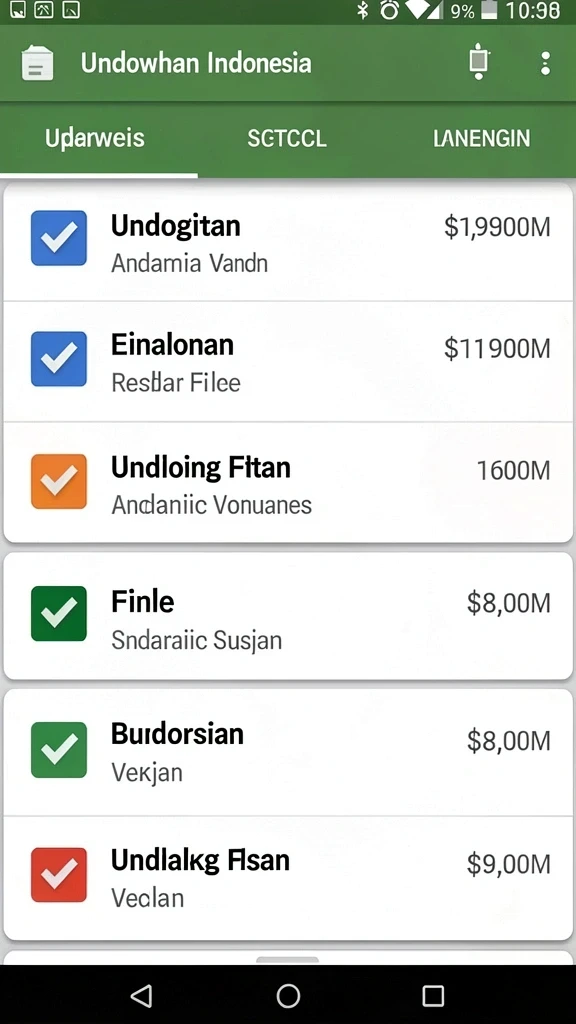Tap the Android home circle button

[288, 996]
